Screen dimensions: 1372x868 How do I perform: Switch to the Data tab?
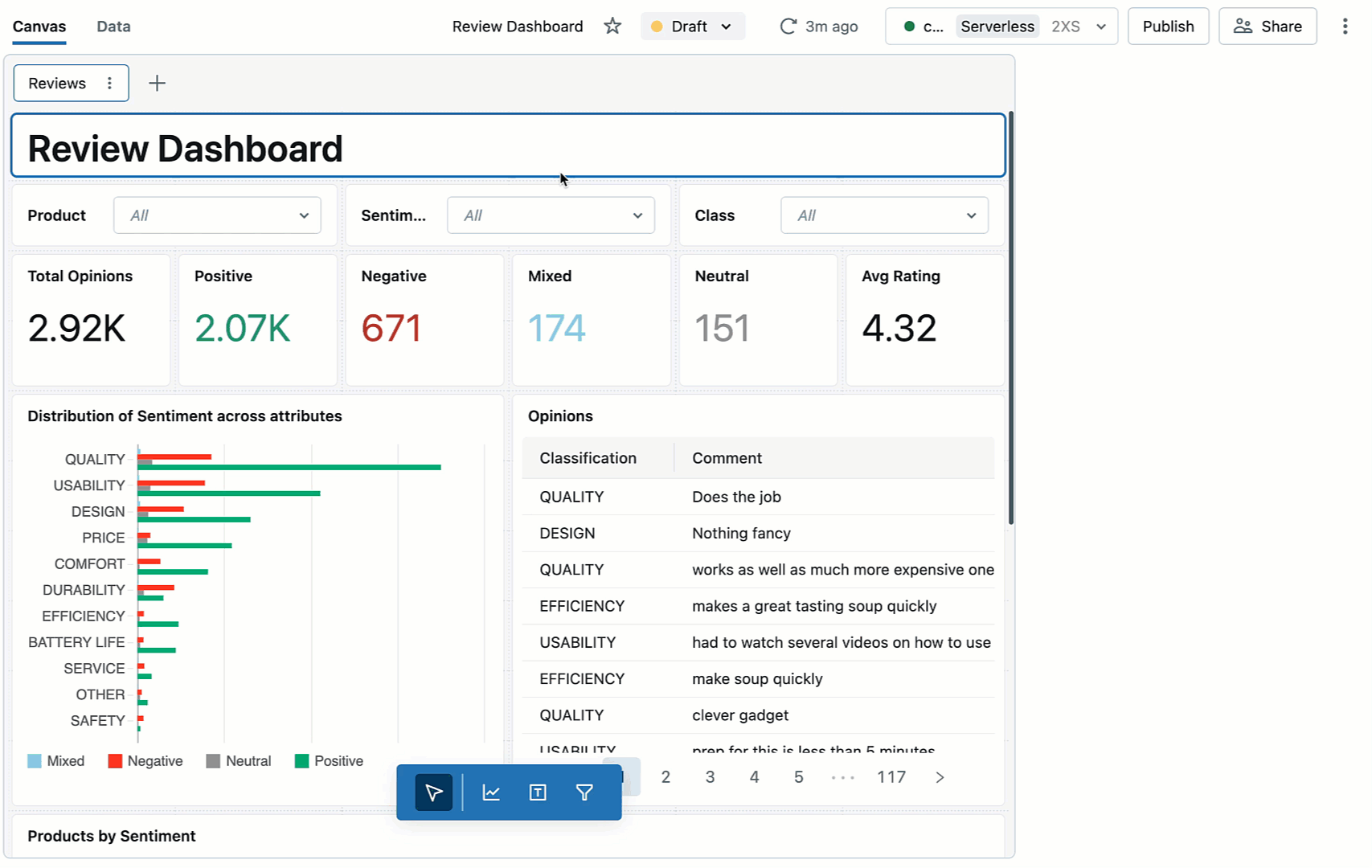coord(113,27)
